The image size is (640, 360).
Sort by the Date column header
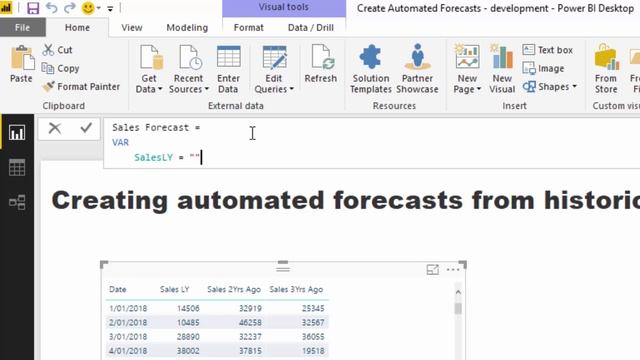118,289
